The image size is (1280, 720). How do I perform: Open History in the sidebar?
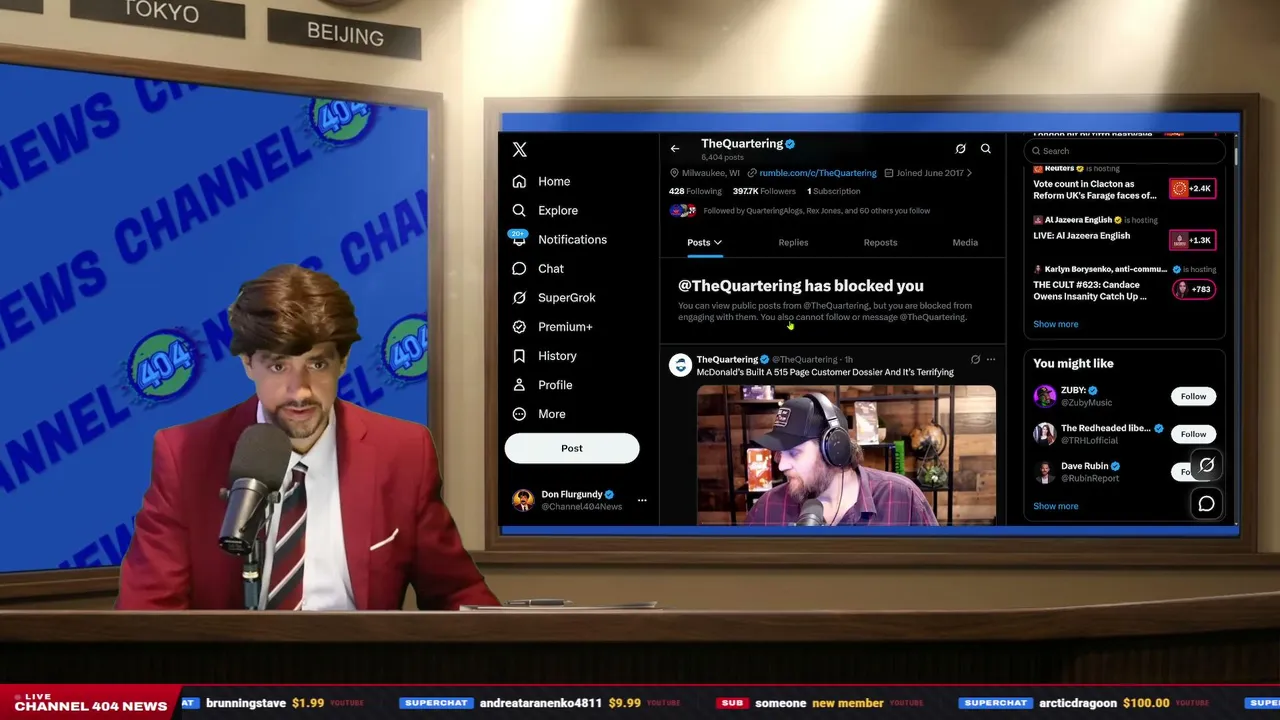tap(544, 355)
